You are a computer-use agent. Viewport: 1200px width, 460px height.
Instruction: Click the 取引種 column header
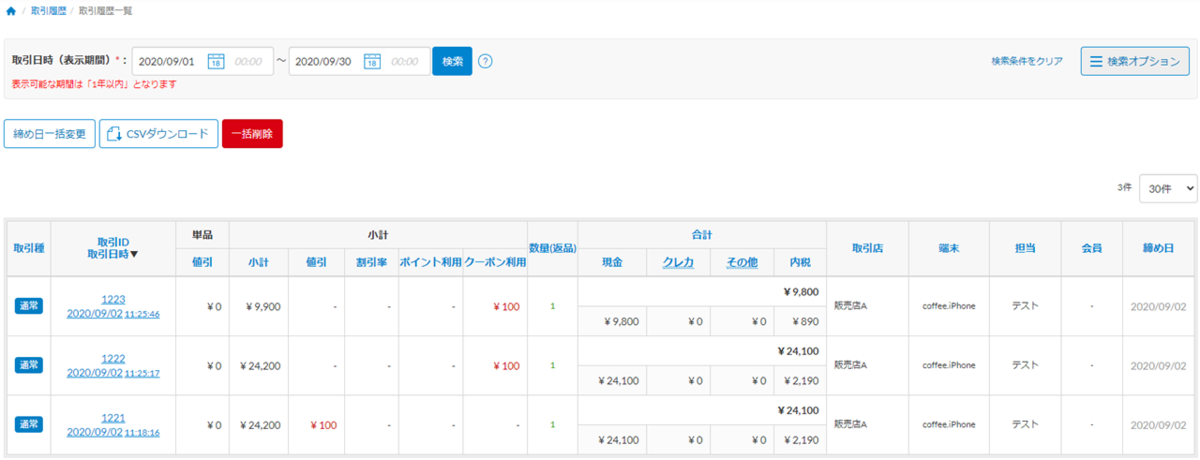click(28, 248)
